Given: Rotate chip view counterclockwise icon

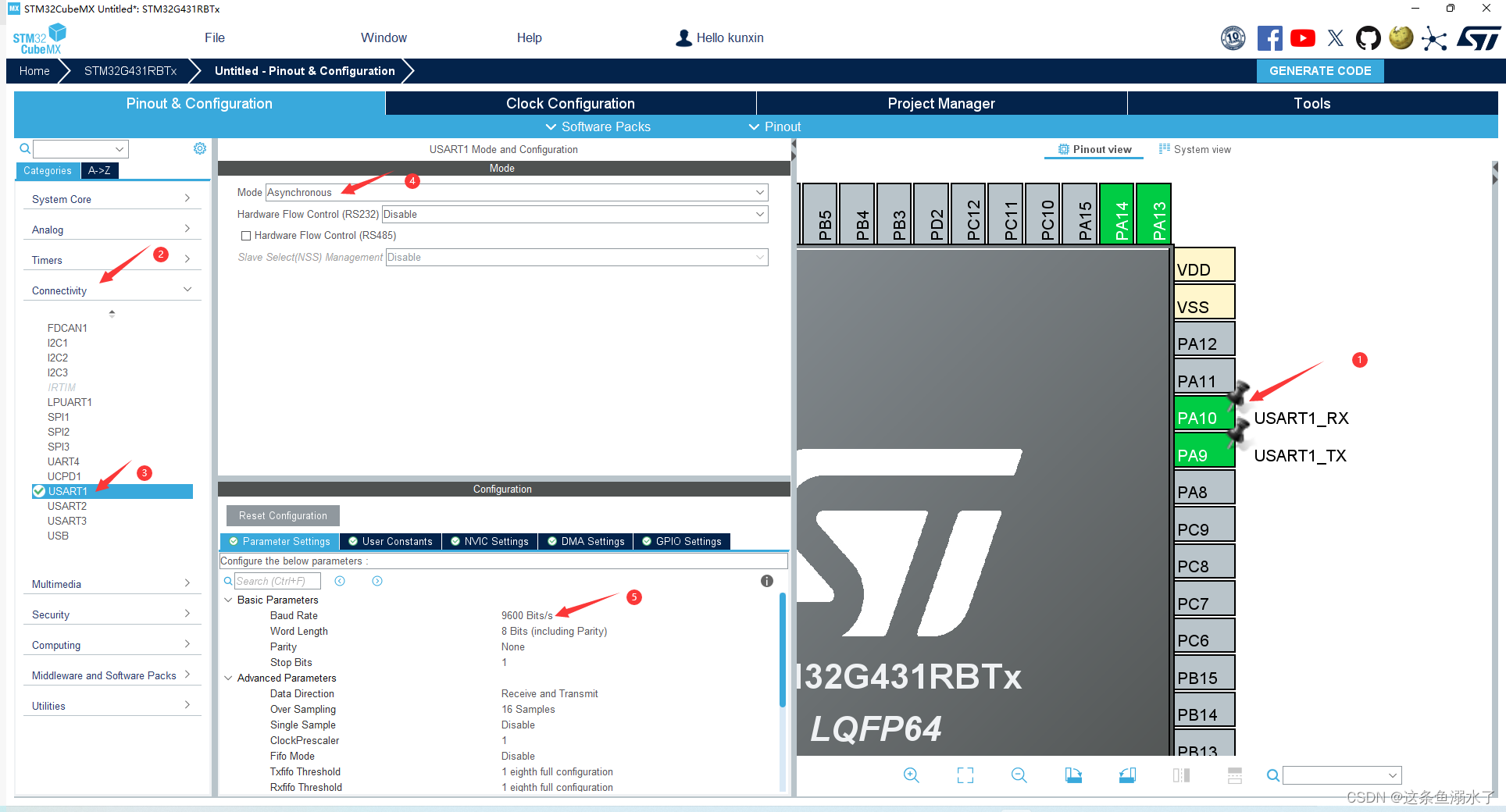Looking at the screenshot, I should (1127, 775).
